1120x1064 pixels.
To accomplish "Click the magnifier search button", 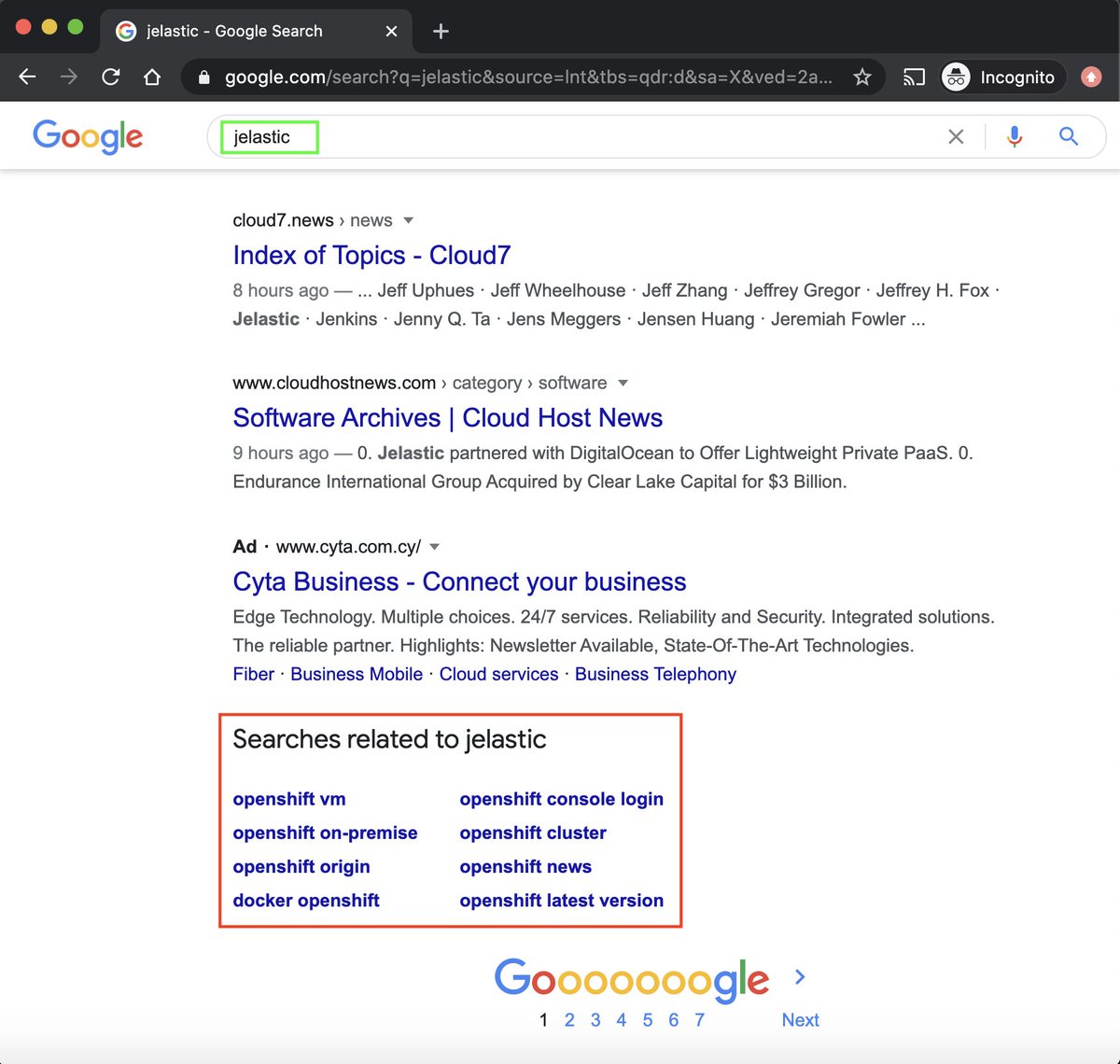I will (x=1069, y=137).
